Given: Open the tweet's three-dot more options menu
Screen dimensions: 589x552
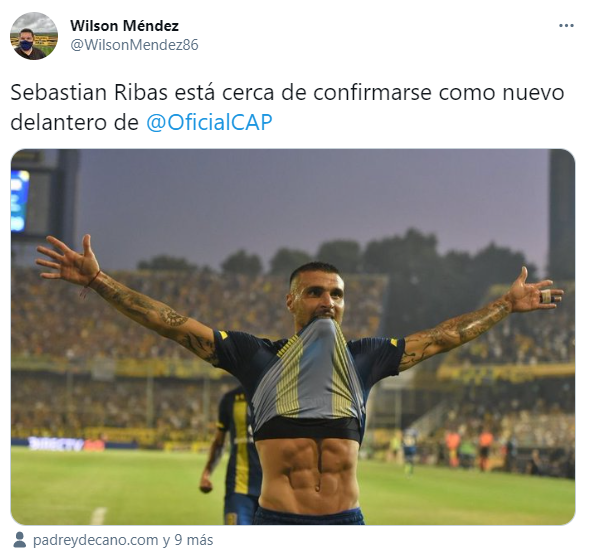Looking at the screenshot, I should (x=566, y=26).
